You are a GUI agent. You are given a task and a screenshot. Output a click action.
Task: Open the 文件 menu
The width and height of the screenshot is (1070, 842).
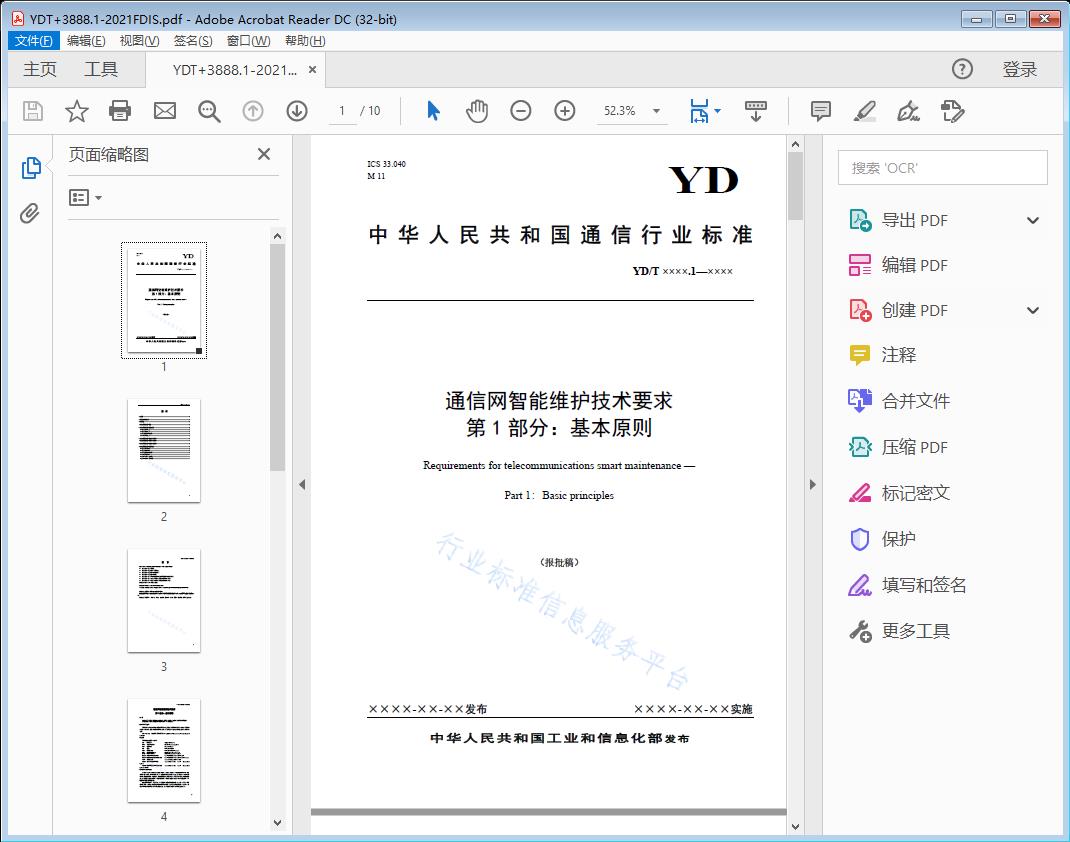point(33,40)
